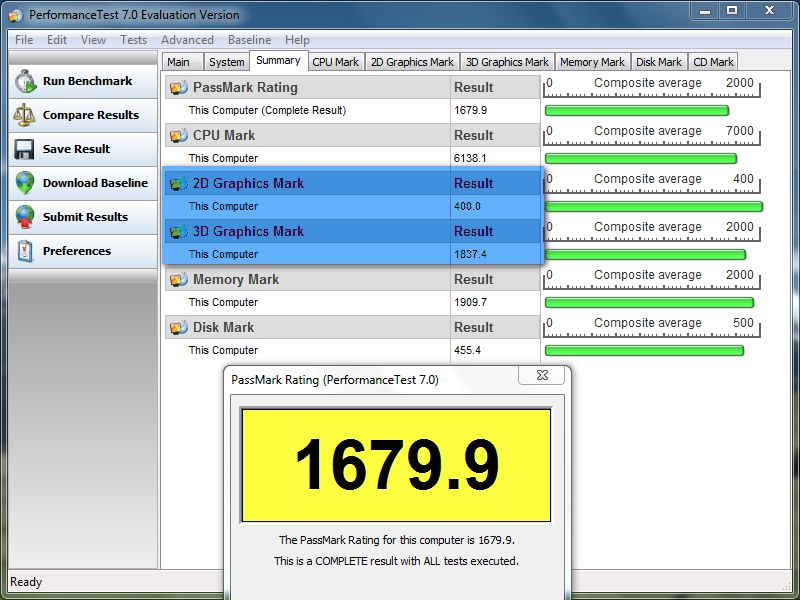This screenshot has height=600, width=800.
Task: Click the 3D Graphics result value 1837.4
Action: click(470, 255)
